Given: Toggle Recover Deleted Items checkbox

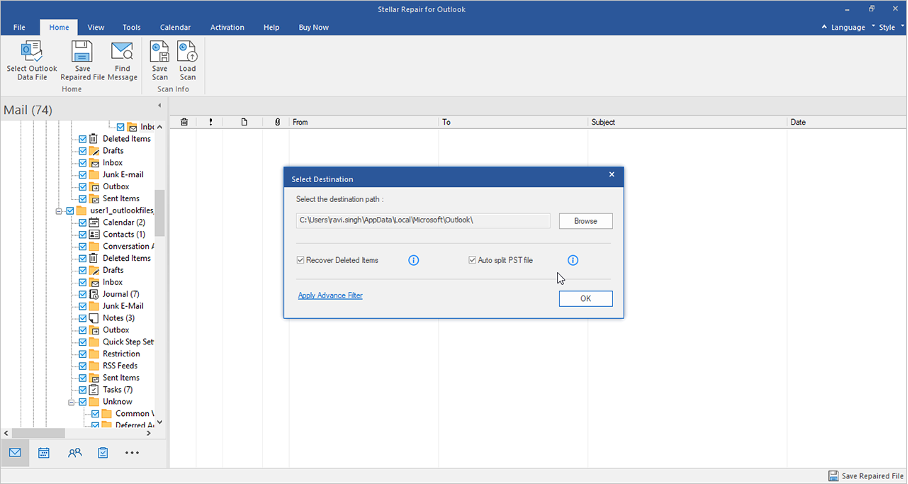Looking at the screenshot, I should coord(301,261).
